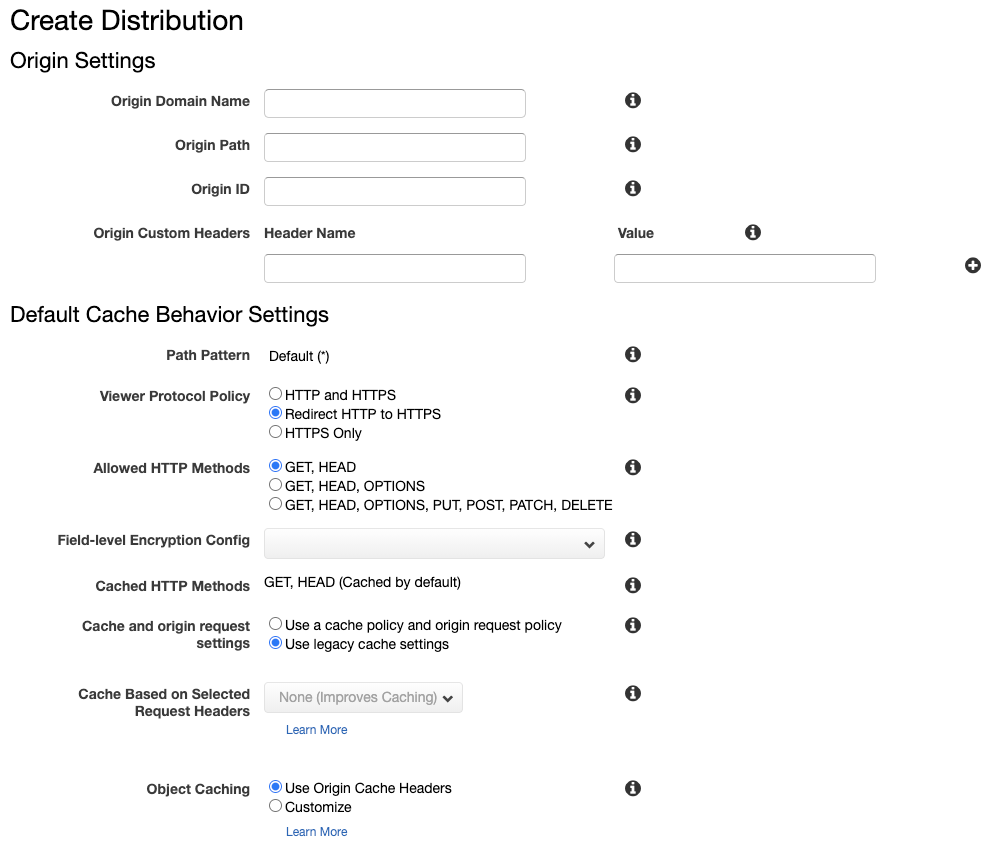This screenshot has width=996, height=849.
Task: Show info for Cache Based on Selected Request Headers
Action: [x=632, y=693]
